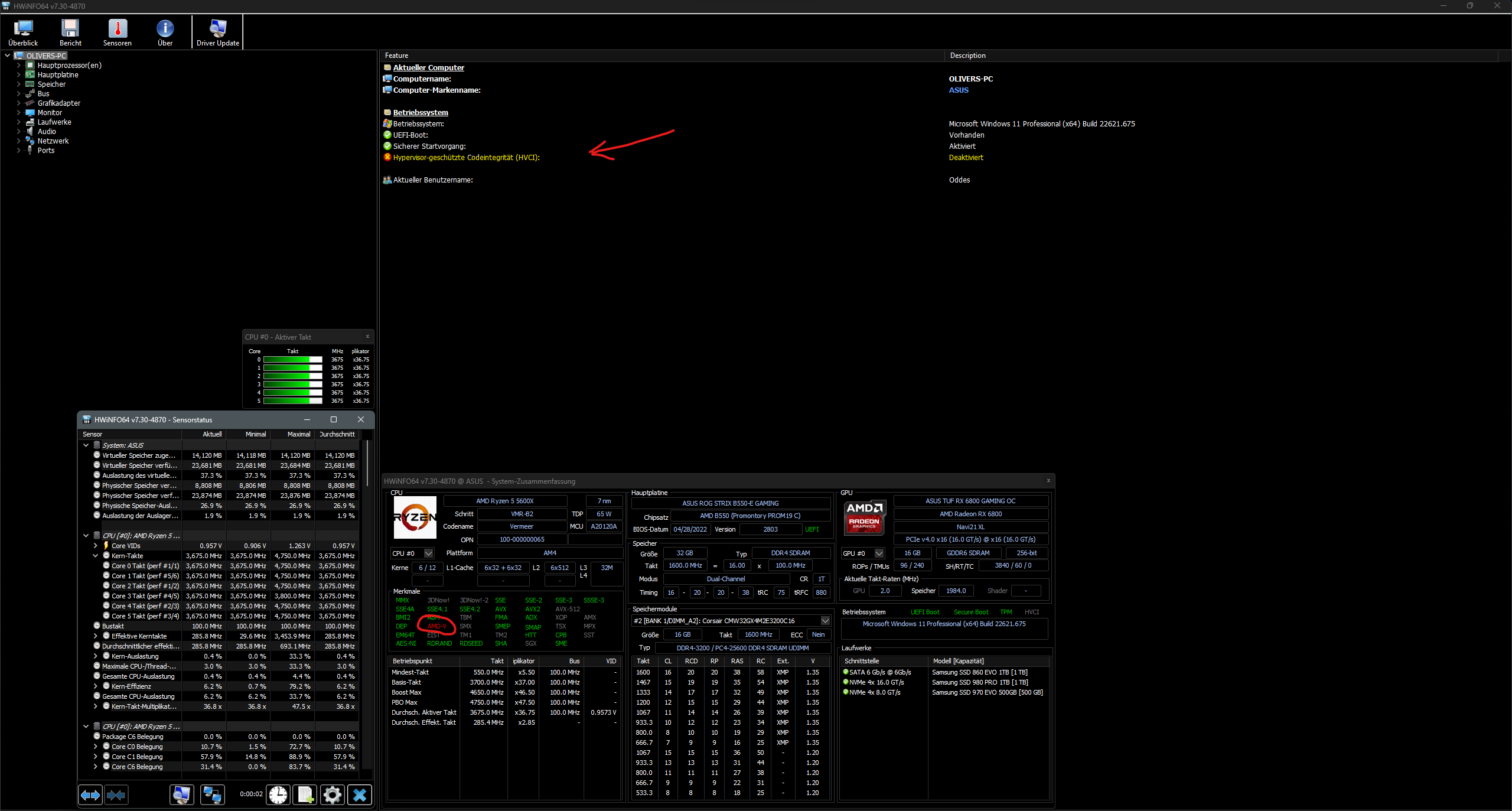1512x811 pixels.
Task: Expand the Grafikadapter tree node
Action: tap(18, 103)
